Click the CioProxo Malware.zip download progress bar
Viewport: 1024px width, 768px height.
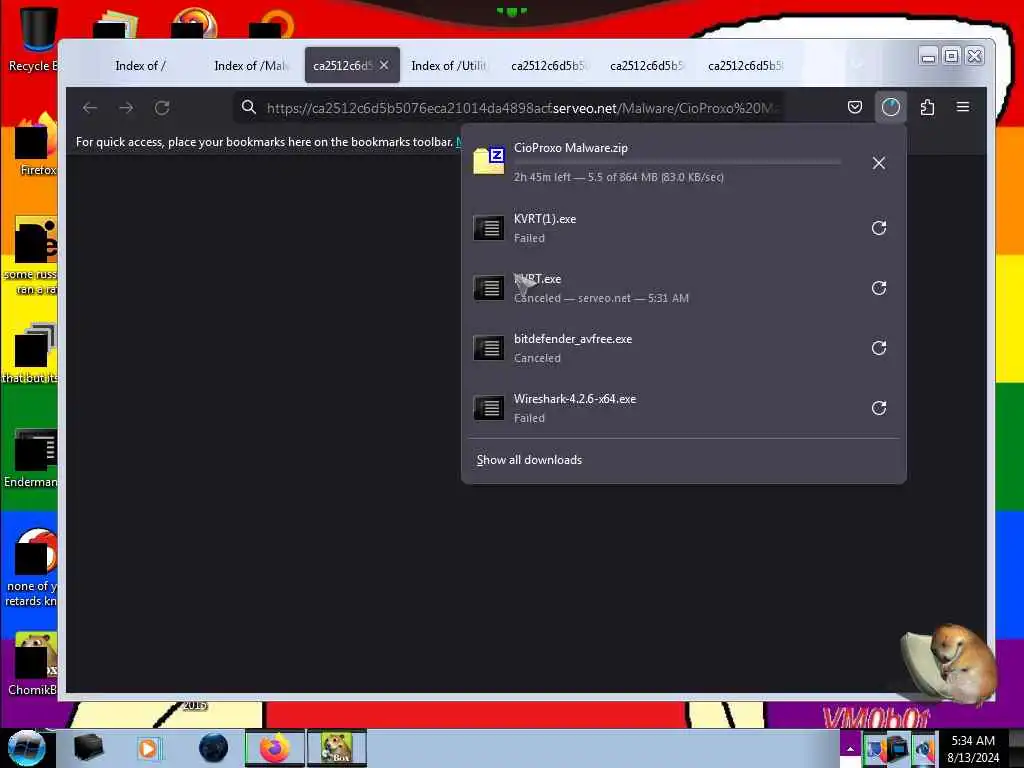pyautogui.click(x=677, y=161)
